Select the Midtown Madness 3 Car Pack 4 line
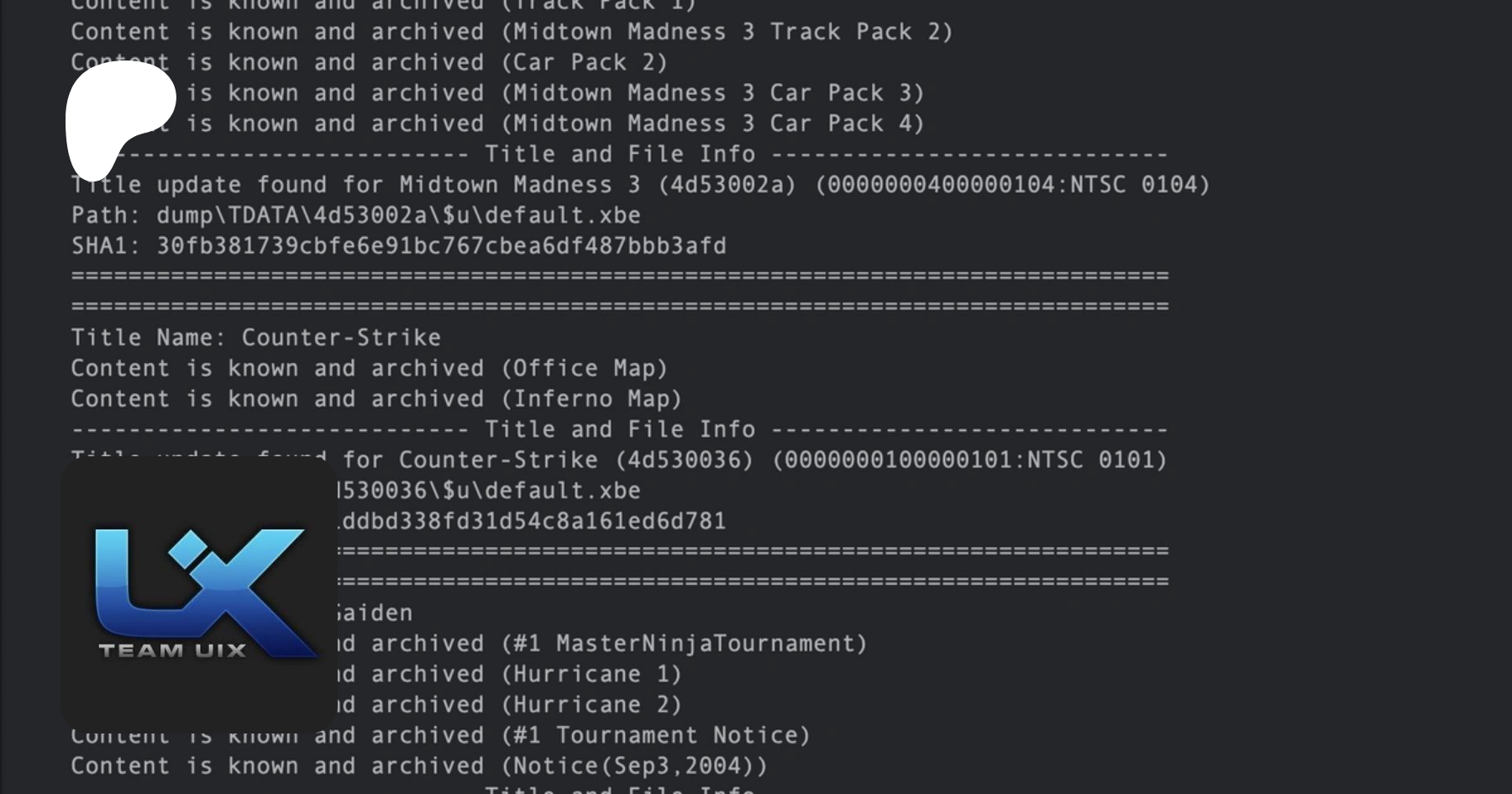 pos(554,124)
